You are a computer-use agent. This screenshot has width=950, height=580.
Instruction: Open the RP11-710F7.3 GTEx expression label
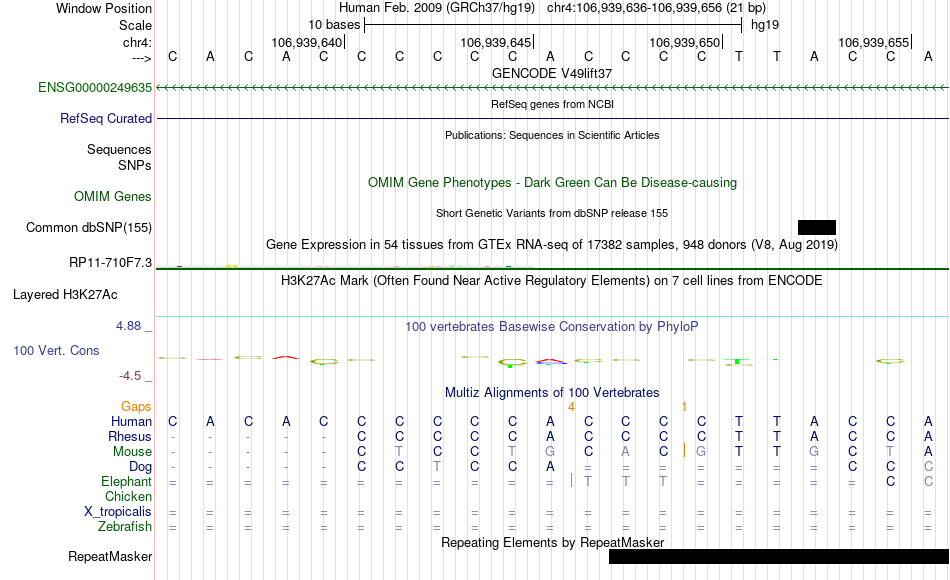point(110,262)
